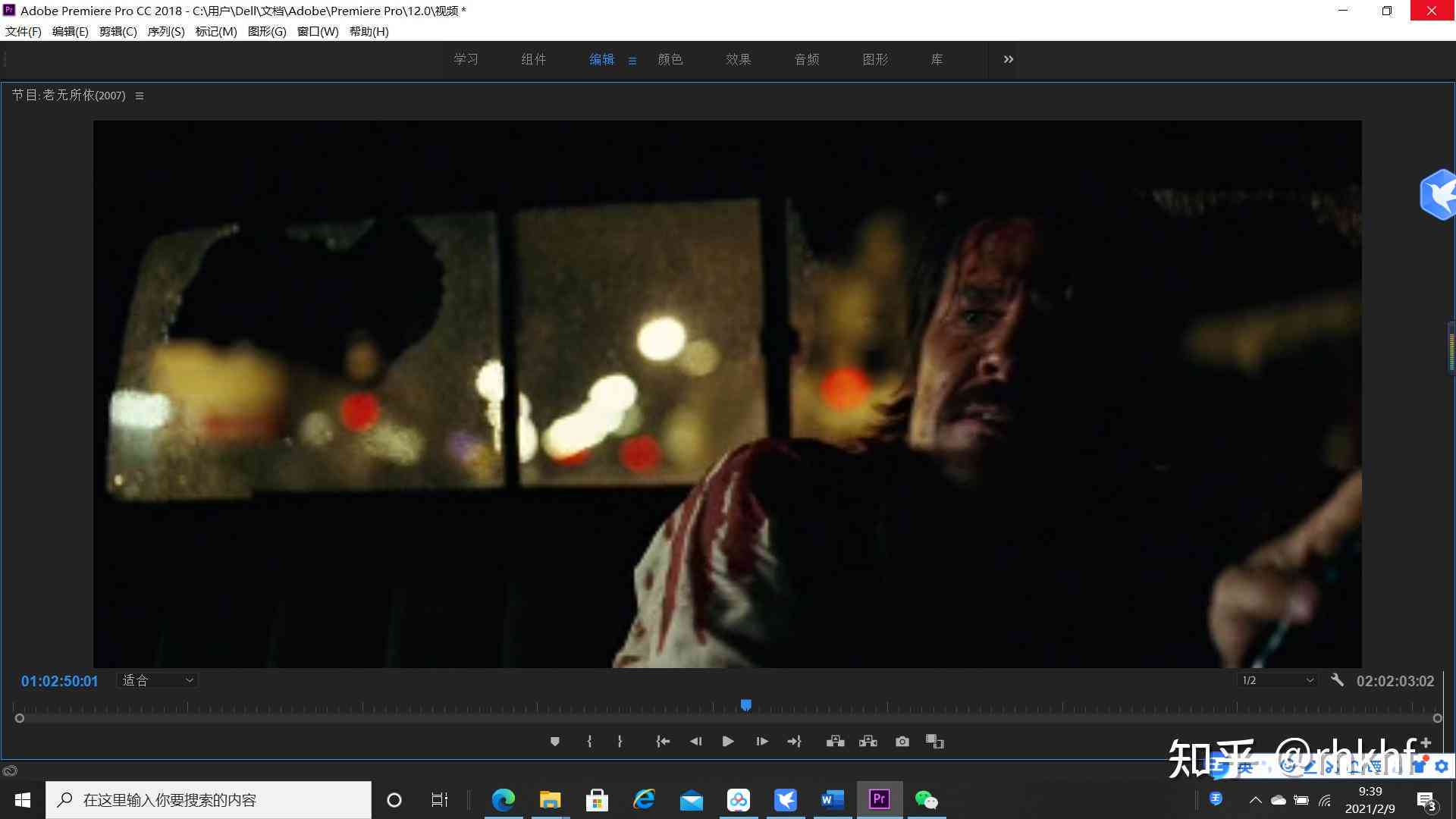
Task: Show hidden tray icons chevron
Action: (x=1255, y=800)
